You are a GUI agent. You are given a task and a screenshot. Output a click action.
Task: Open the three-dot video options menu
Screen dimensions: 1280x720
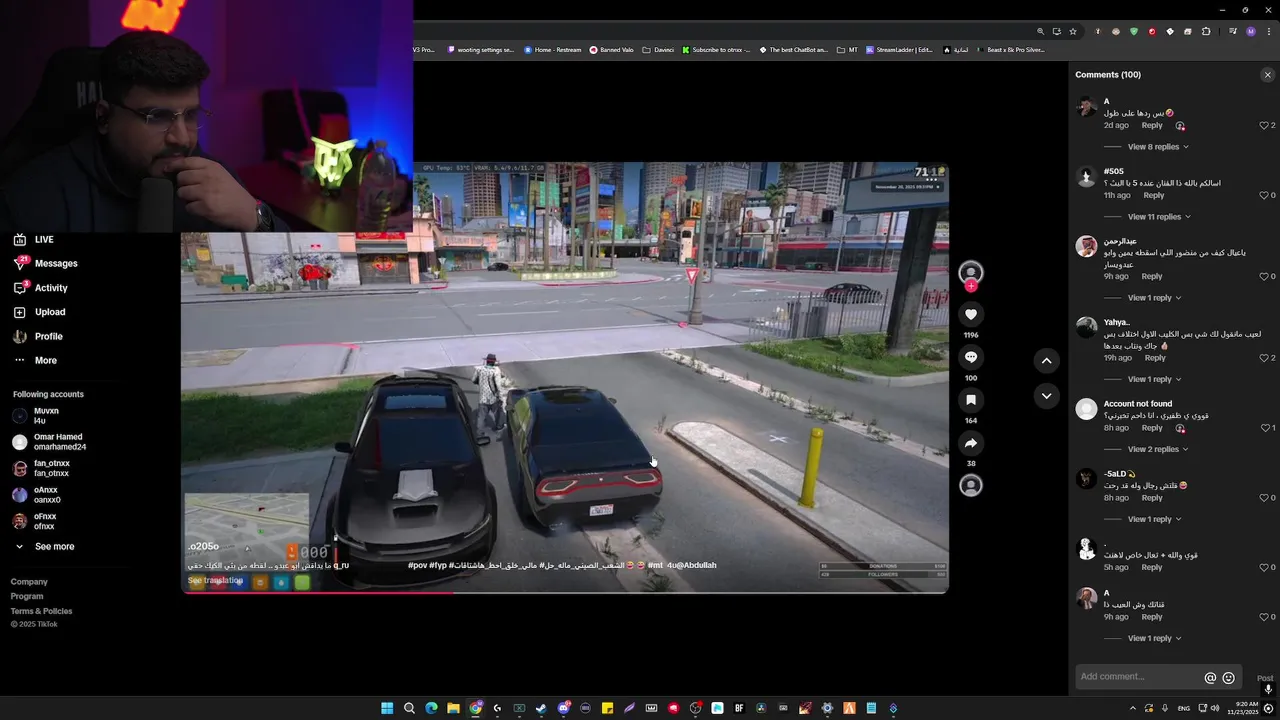[x=932, y=180]
